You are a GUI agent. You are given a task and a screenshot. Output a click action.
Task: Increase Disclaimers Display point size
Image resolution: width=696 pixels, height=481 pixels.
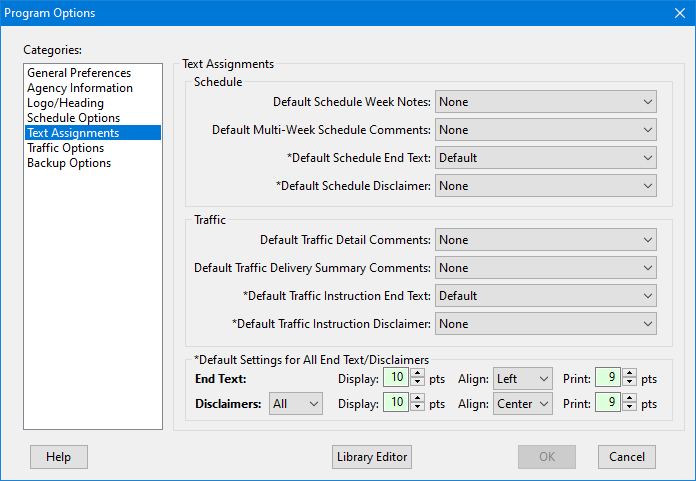coord(417,398)
